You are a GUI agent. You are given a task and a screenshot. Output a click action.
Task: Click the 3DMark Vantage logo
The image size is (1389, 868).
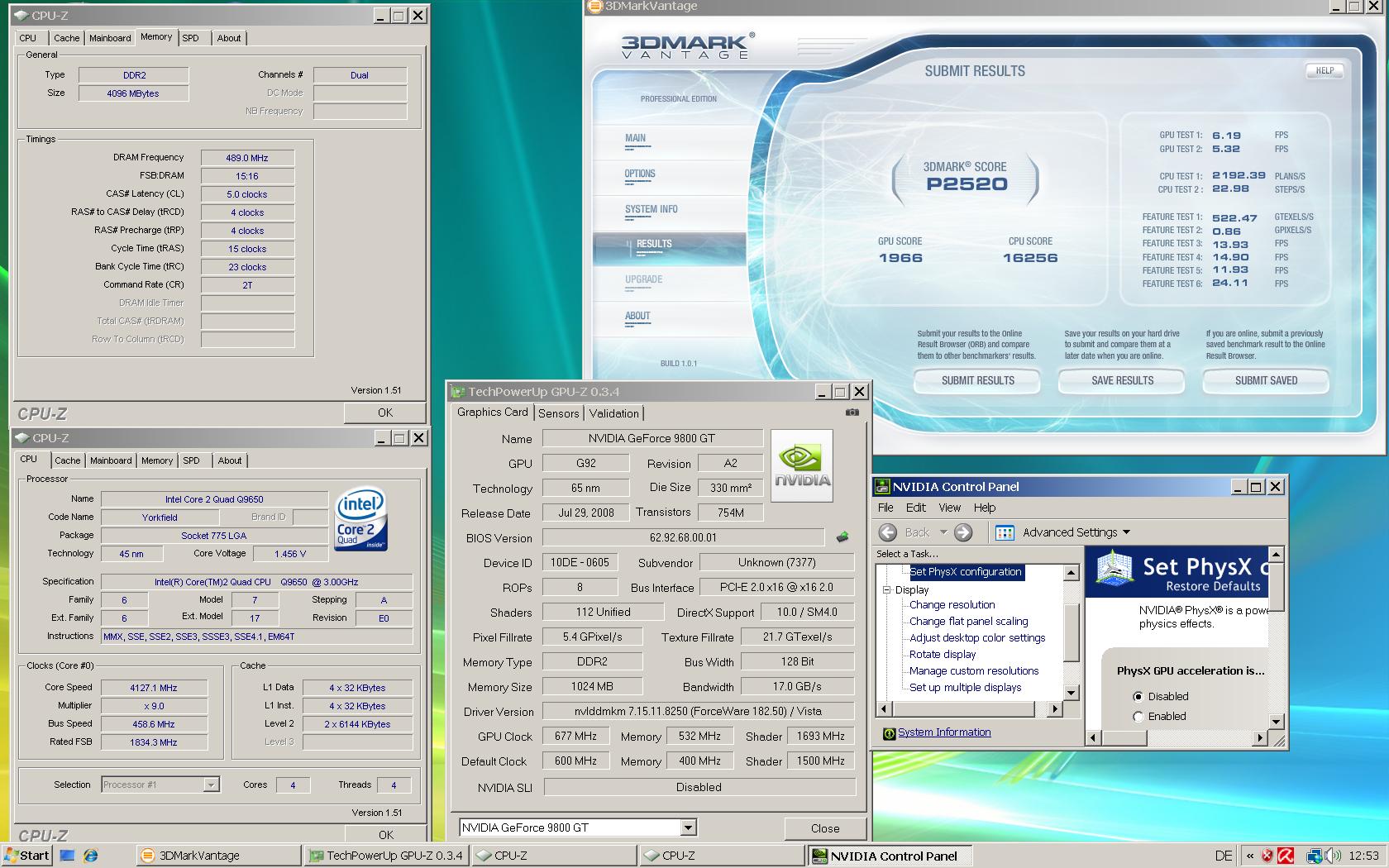tap(687, 45)
